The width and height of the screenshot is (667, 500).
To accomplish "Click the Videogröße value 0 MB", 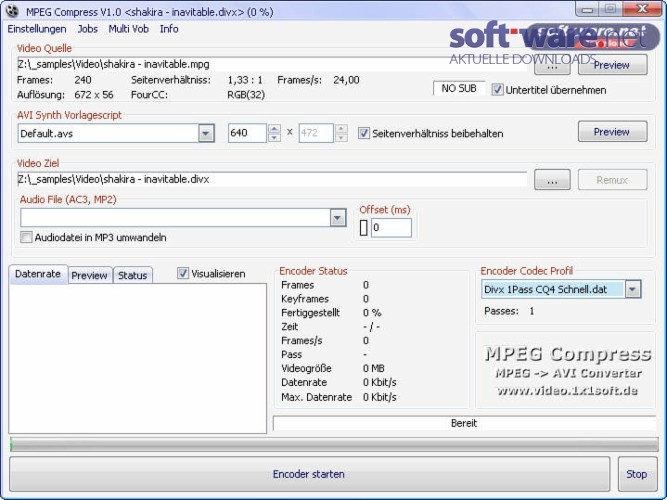I will point(373,369).
